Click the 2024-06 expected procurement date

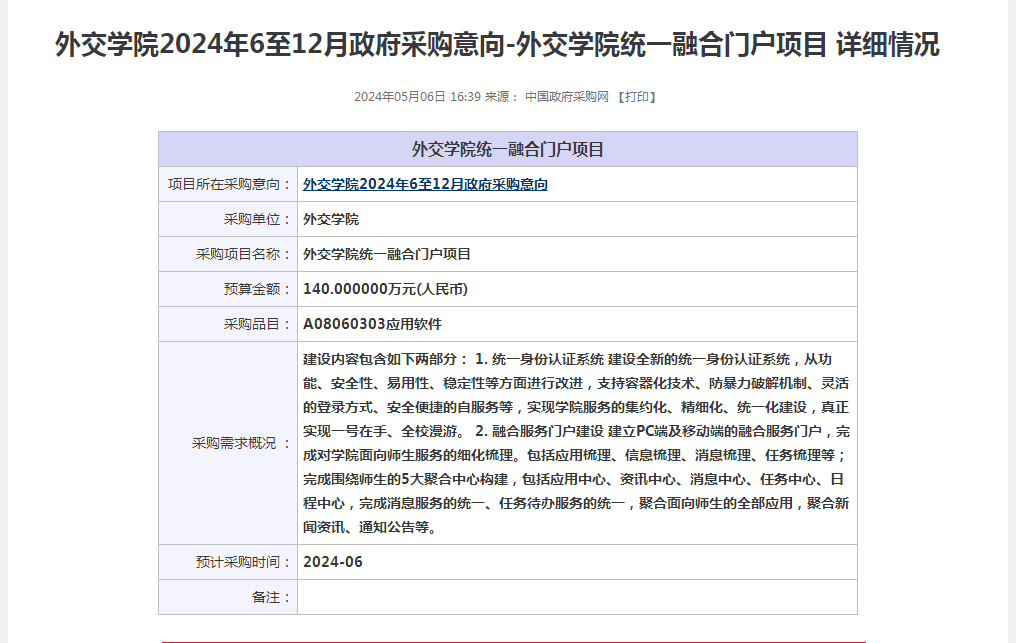[x=333, y=562]
